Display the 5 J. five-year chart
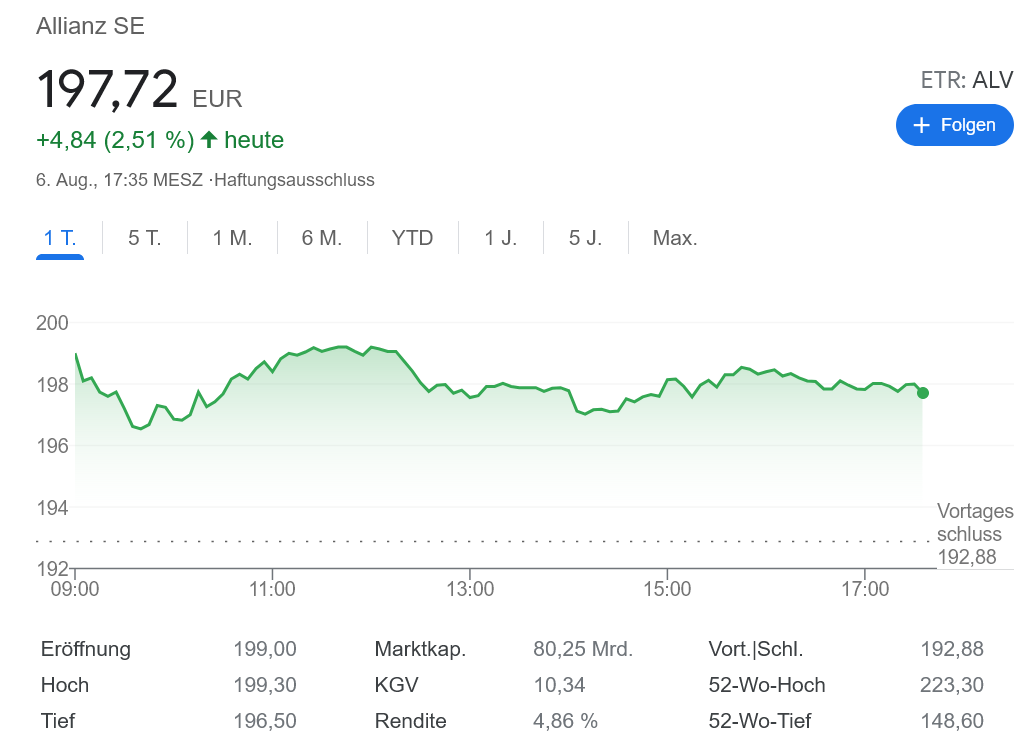 click(x=585, y=238)
